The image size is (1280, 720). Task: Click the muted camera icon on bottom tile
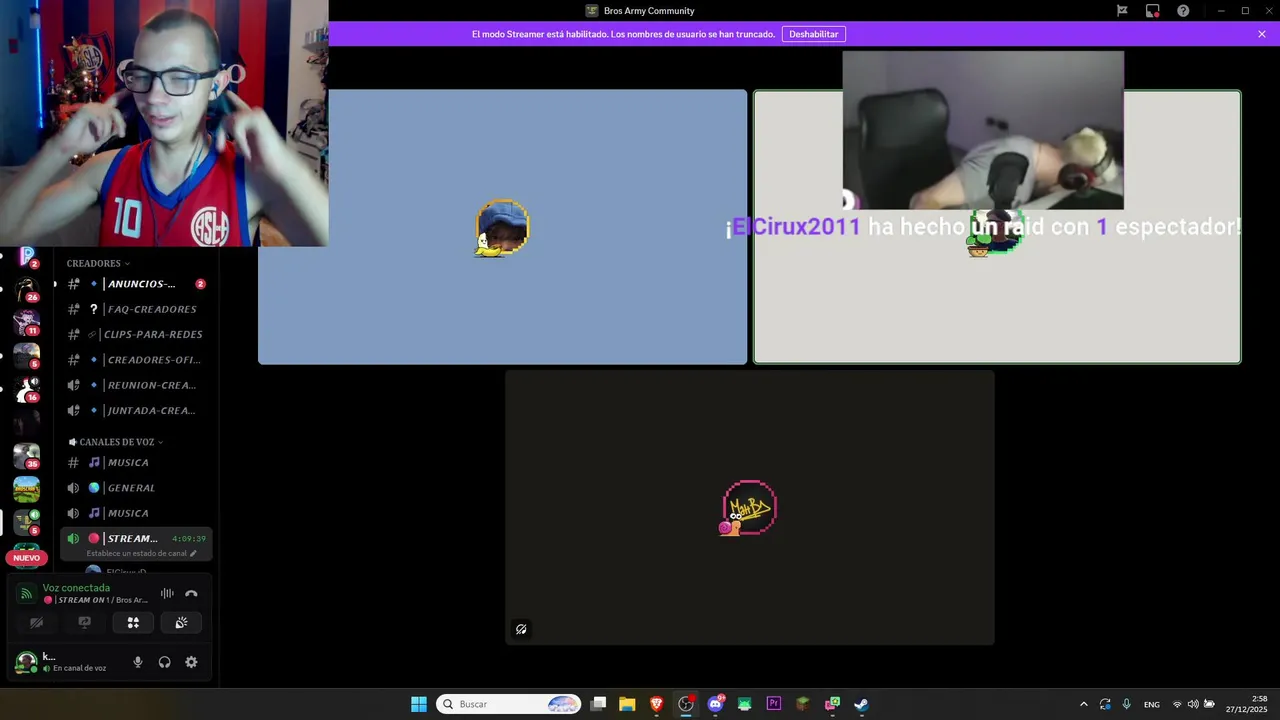521,629
